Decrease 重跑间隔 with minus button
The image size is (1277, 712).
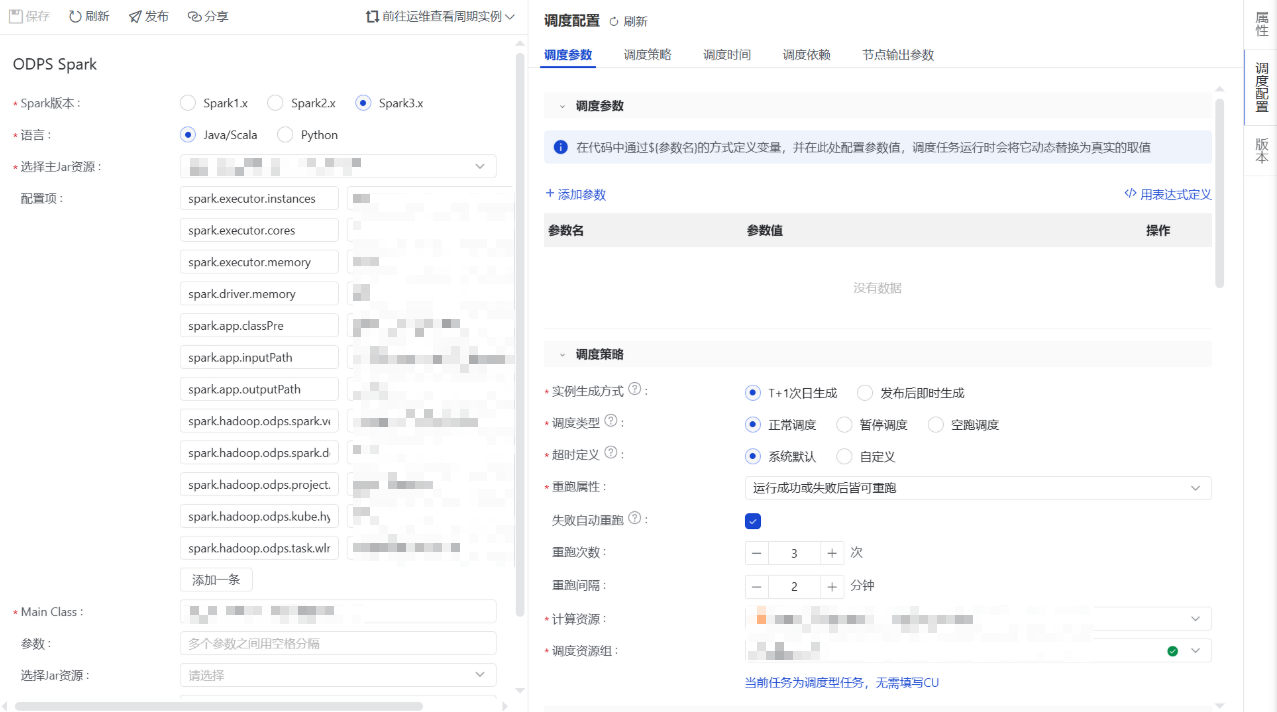pyautogui.click(x=757, y=586)
